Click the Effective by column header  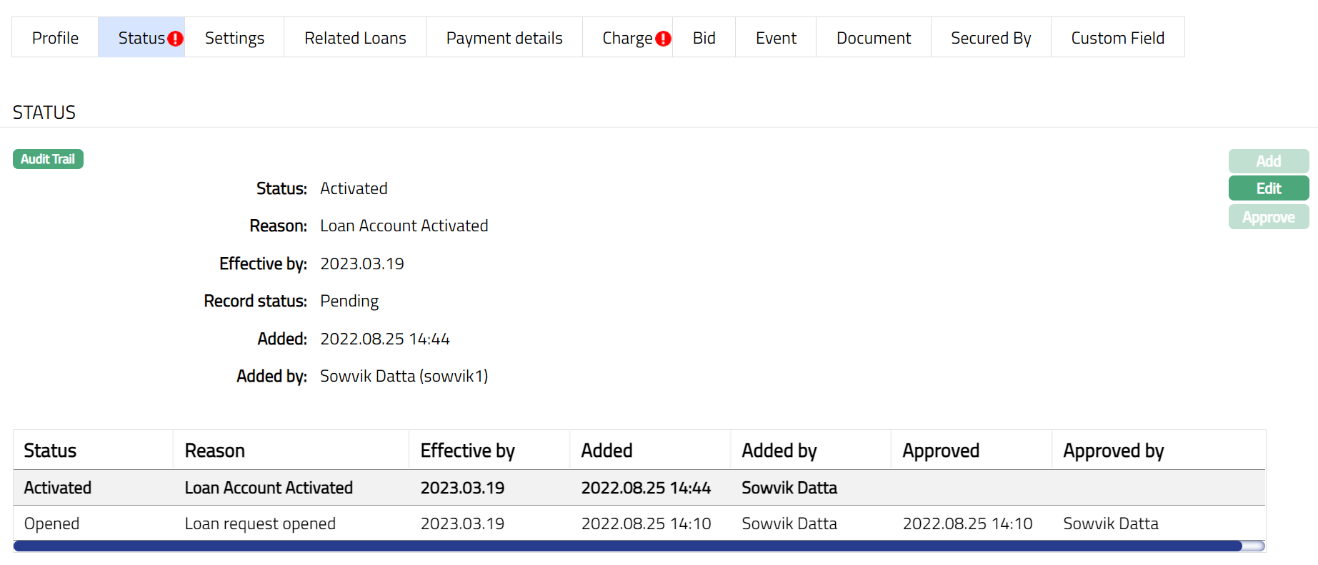pos(467,451)
